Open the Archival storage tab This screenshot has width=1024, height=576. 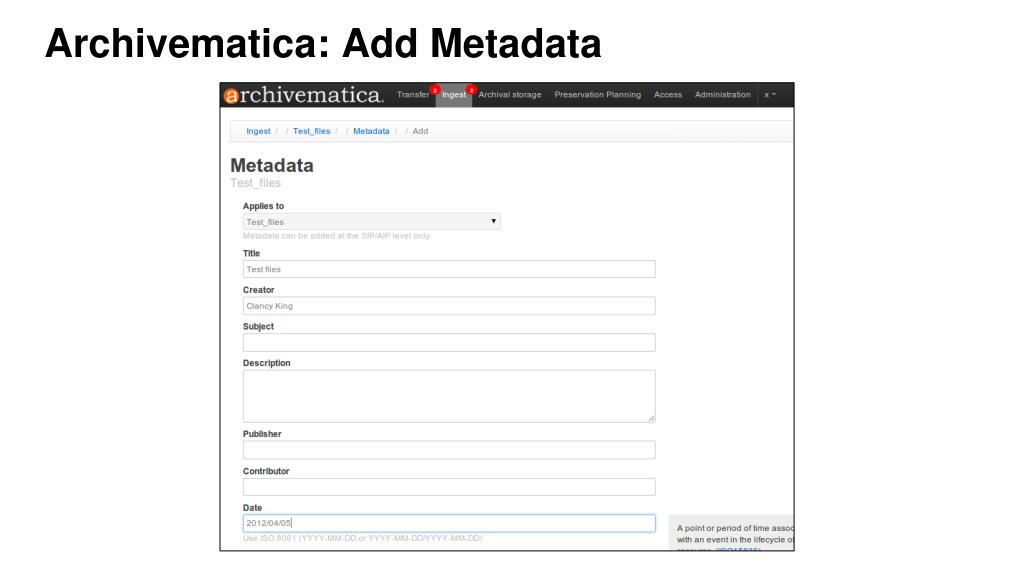[x=509, y=95]
